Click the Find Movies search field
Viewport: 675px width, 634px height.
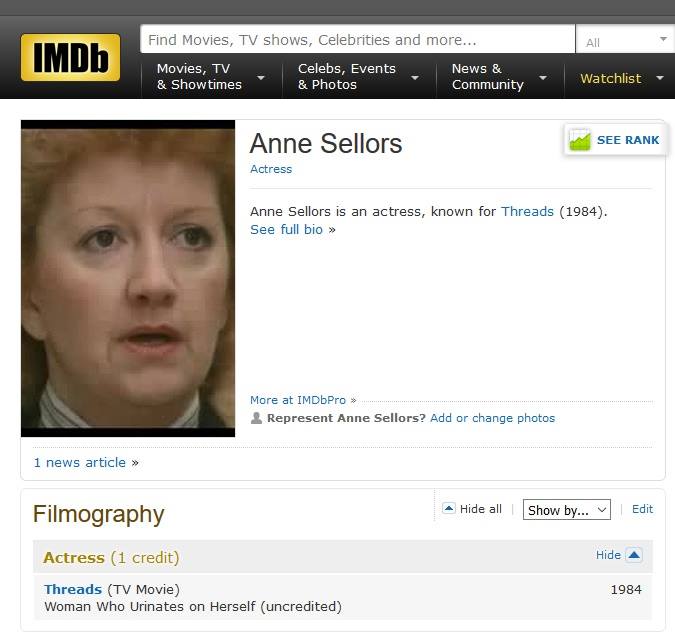[358, 39]
